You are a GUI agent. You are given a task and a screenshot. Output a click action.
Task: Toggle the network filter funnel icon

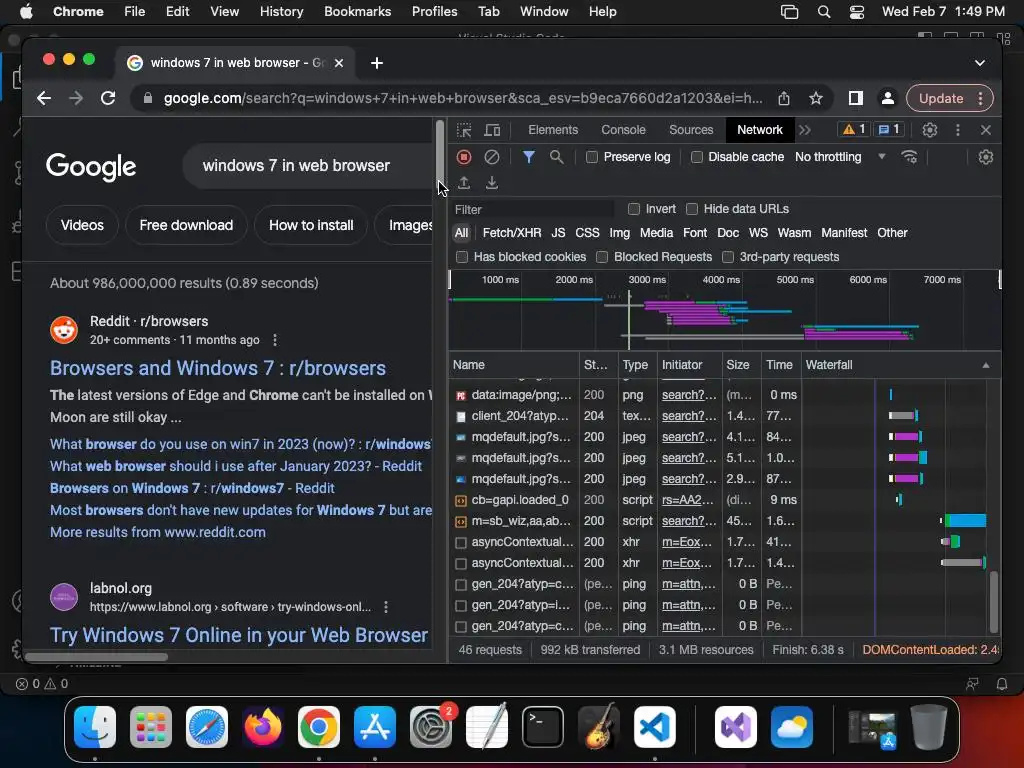pyautogui.click(x=529, y=157)
